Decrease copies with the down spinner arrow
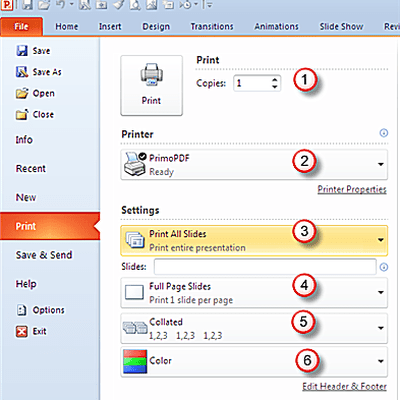Viewport: 400px width, 400px height. coord(274,87)
